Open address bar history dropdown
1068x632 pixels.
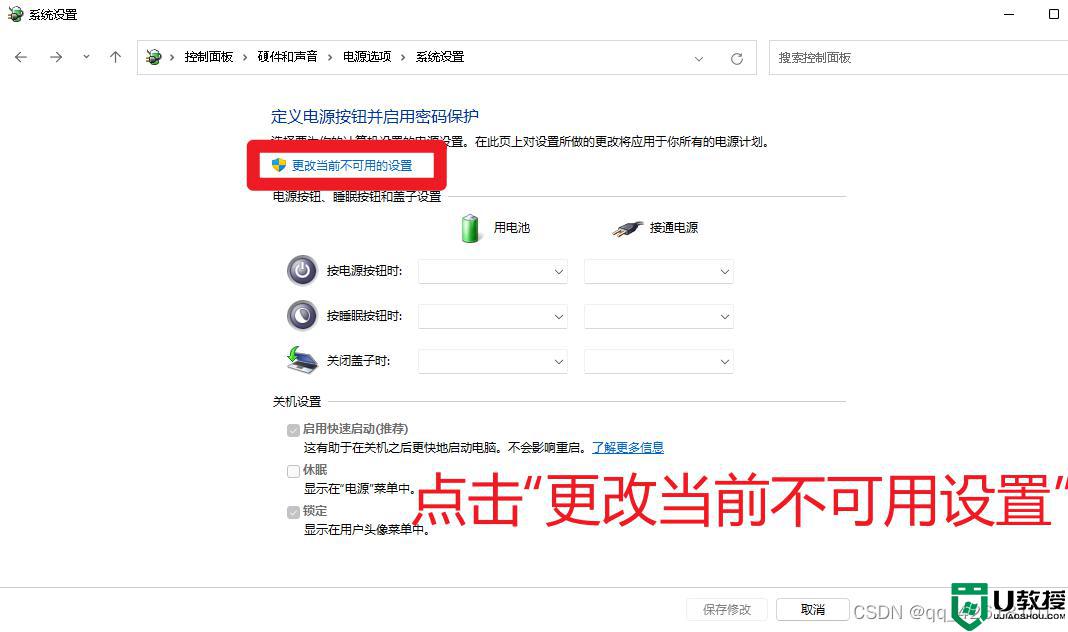coord(699,59)
